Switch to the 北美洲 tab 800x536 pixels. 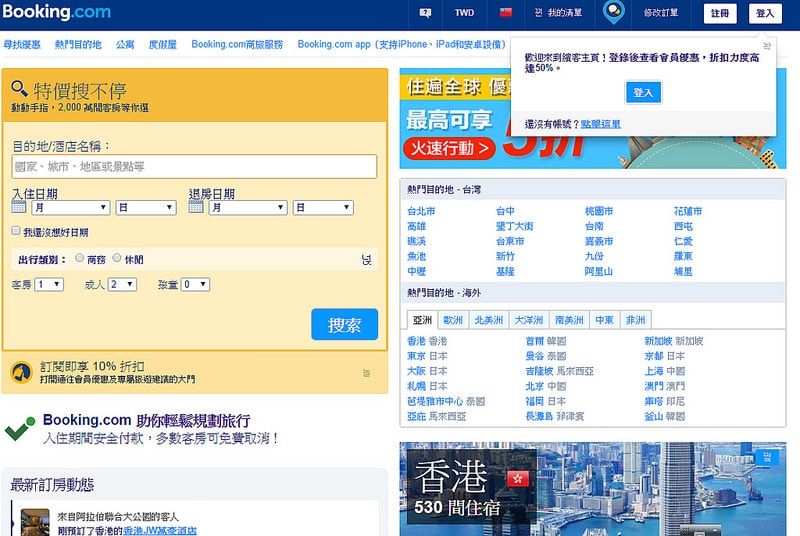pos(488,320)
